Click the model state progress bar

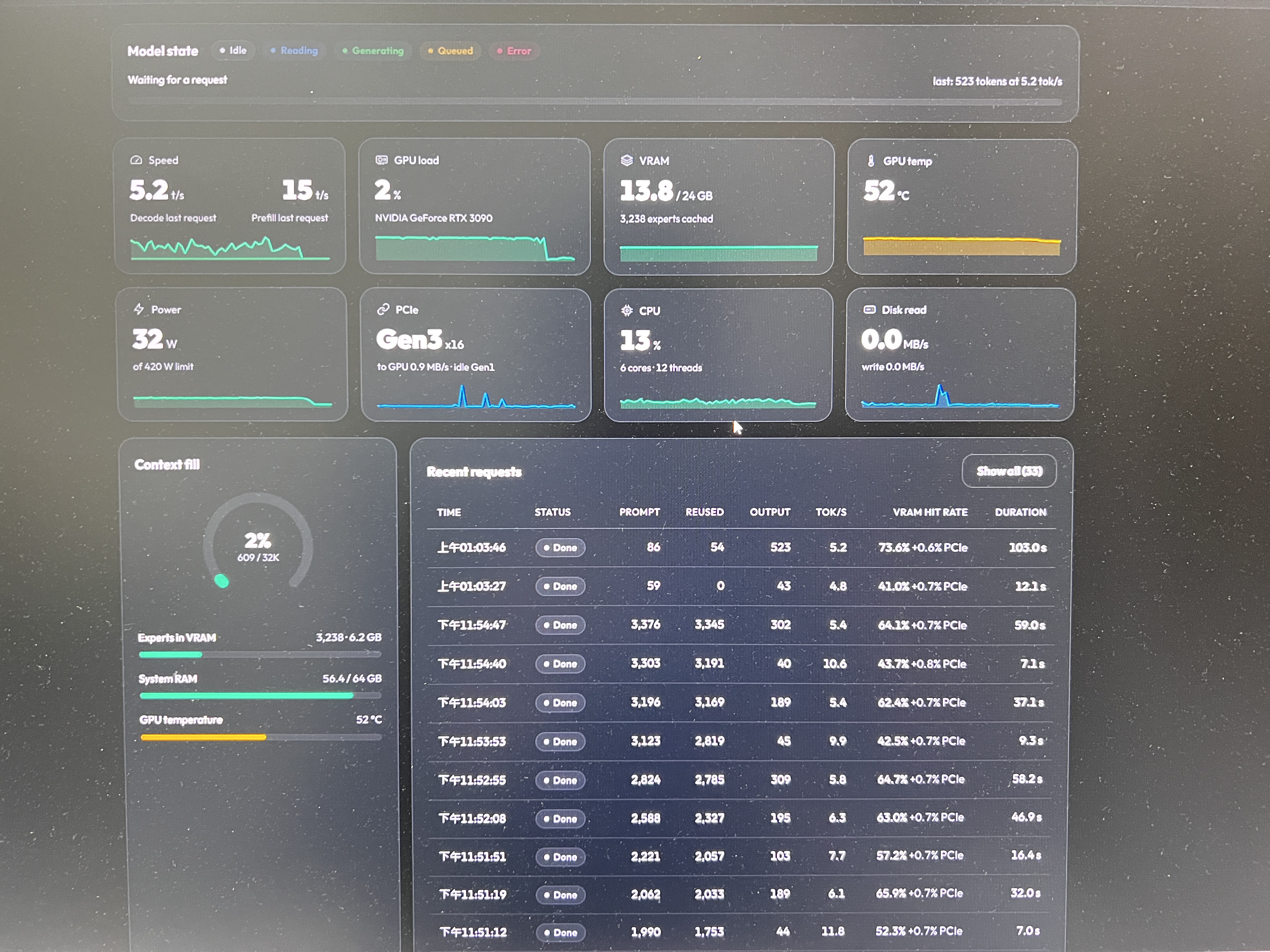pos(595,102)
